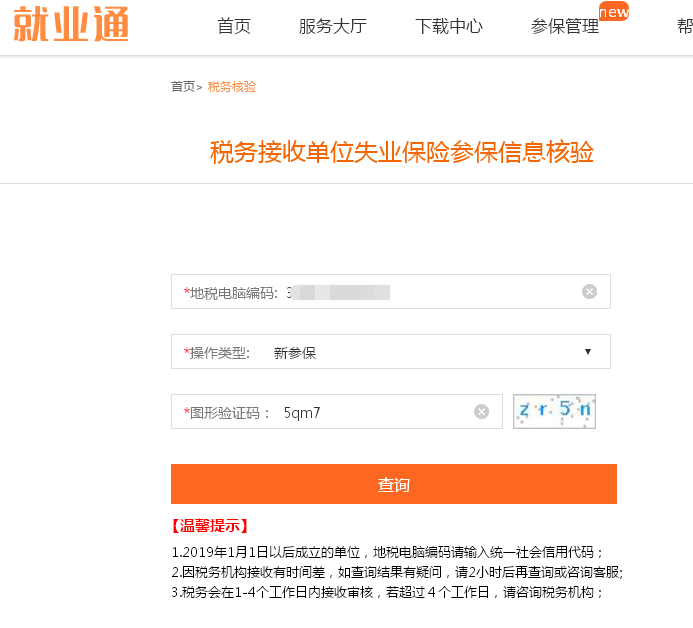
Task: Click the 温馨提示 heading
Action: [209, 525]
